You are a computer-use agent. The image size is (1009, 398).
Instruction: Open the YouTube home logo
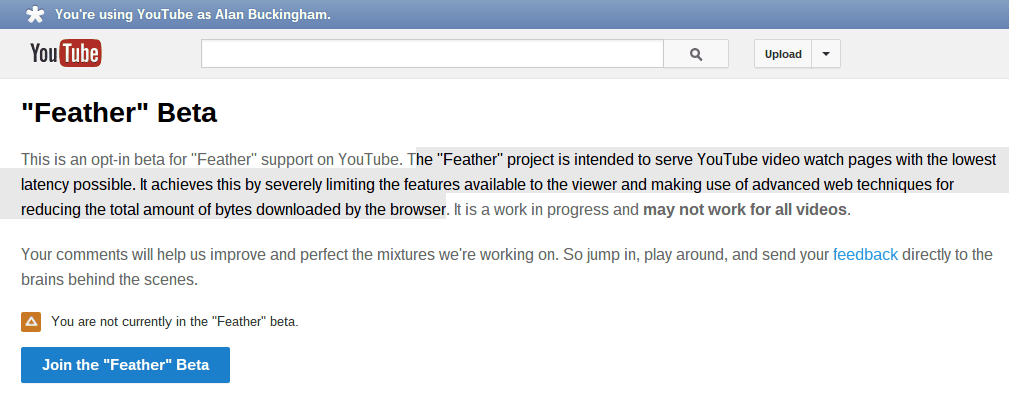click(x=66, y=53)
